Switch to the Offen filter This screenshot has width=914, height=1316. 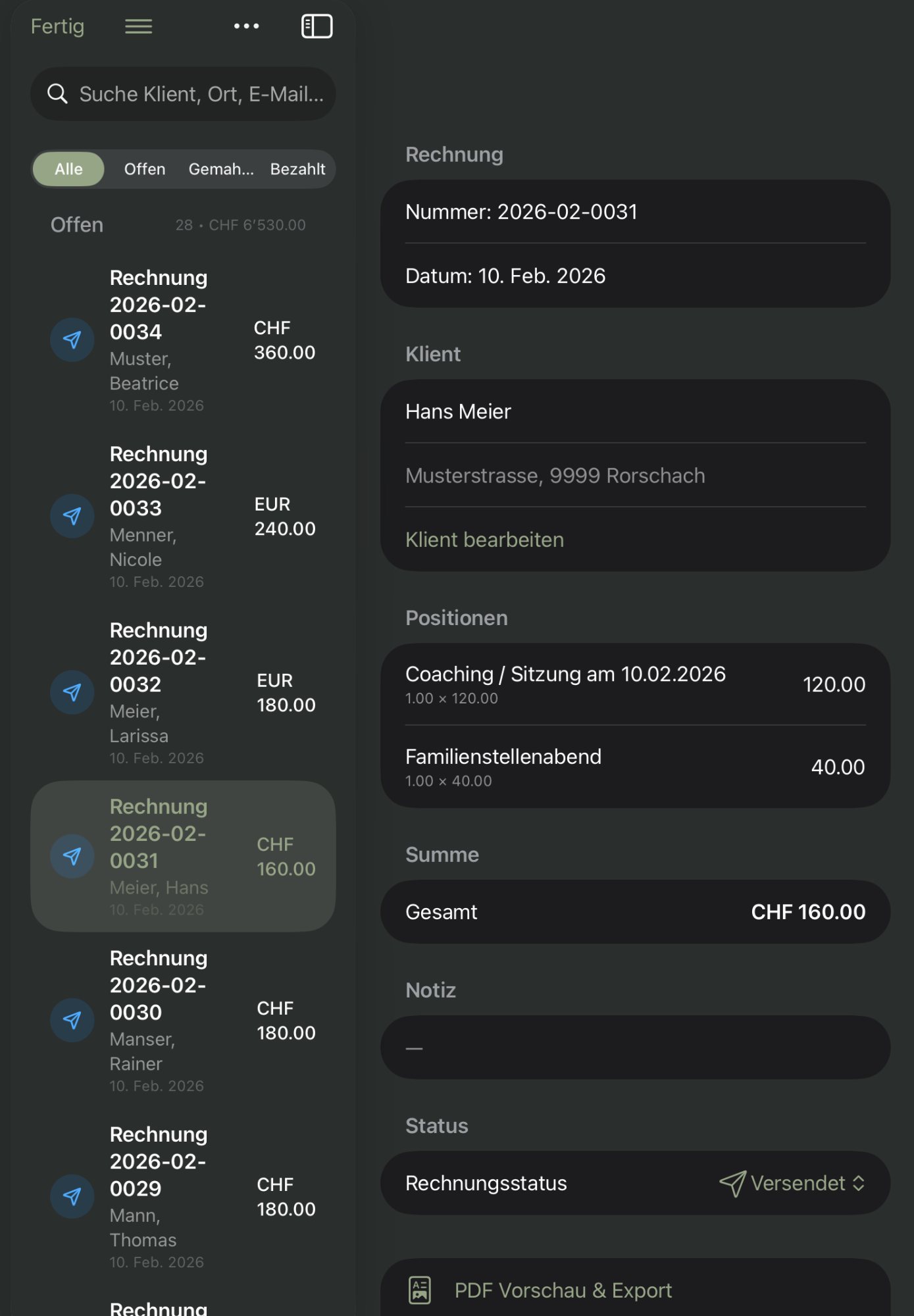145,169
